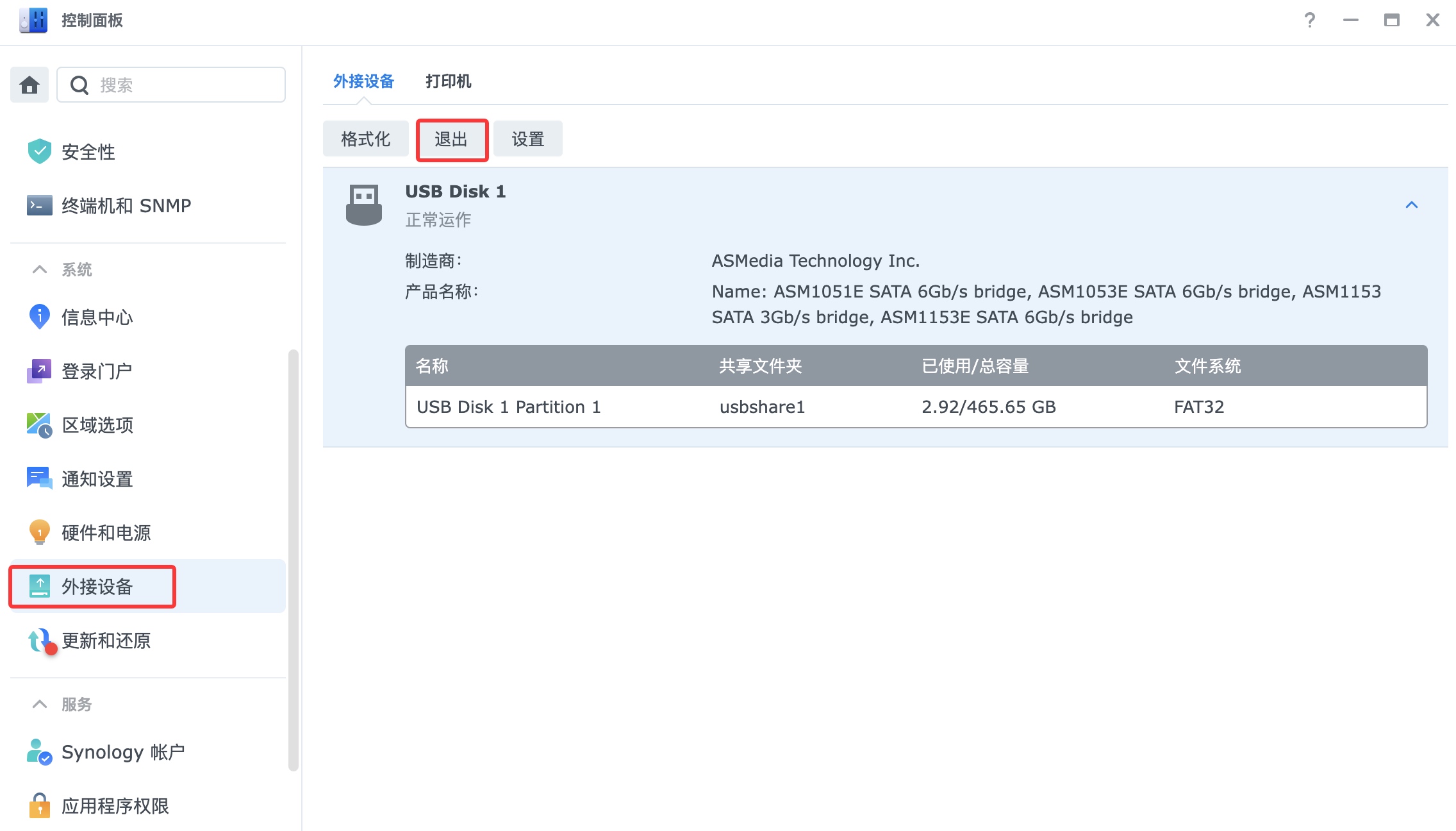Click the control panel search field

pos(186,85)
